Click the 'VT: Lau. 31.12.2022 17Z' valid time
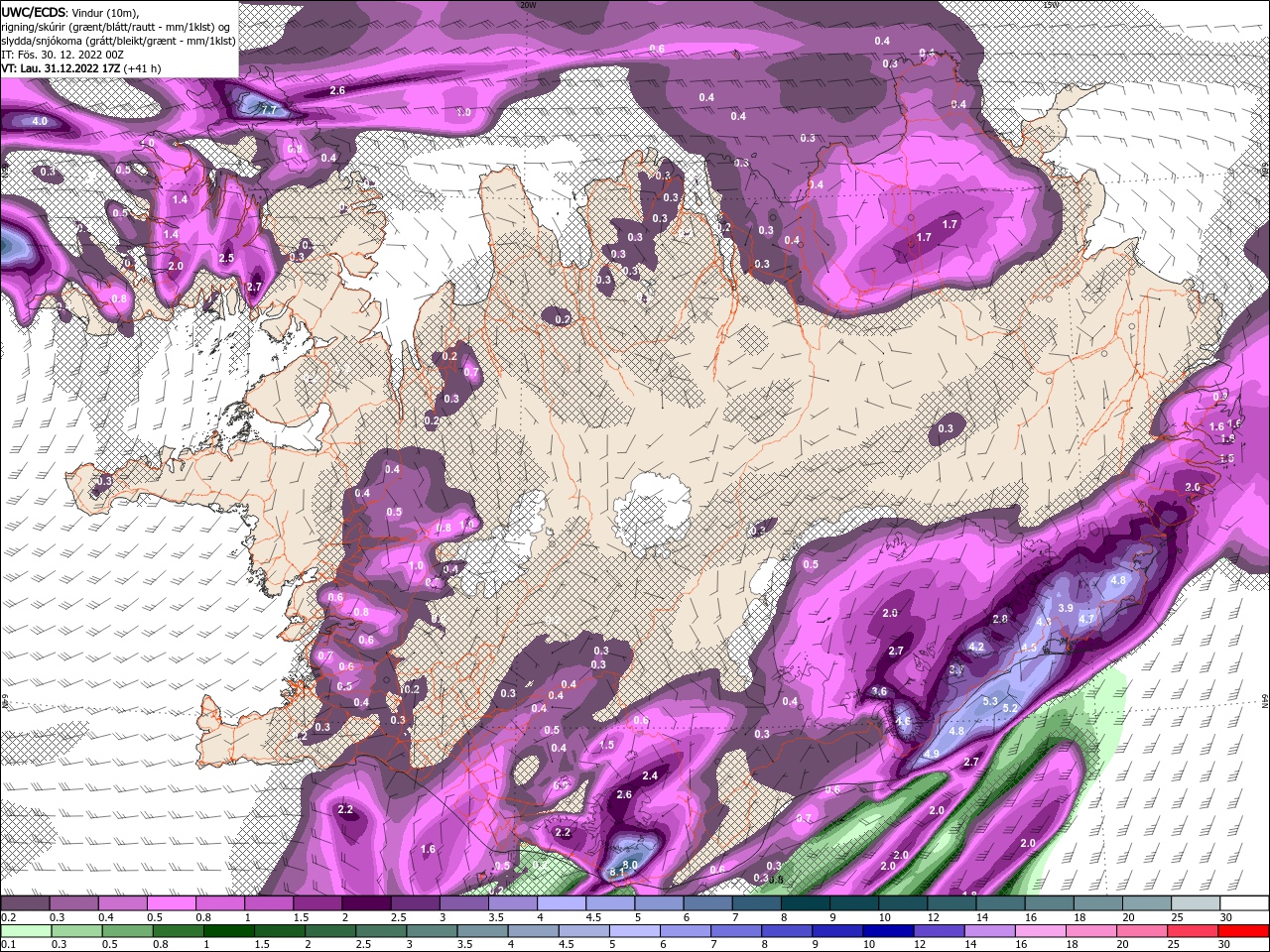The width and height of the screenshot is (1270, 952). (61, 68)
